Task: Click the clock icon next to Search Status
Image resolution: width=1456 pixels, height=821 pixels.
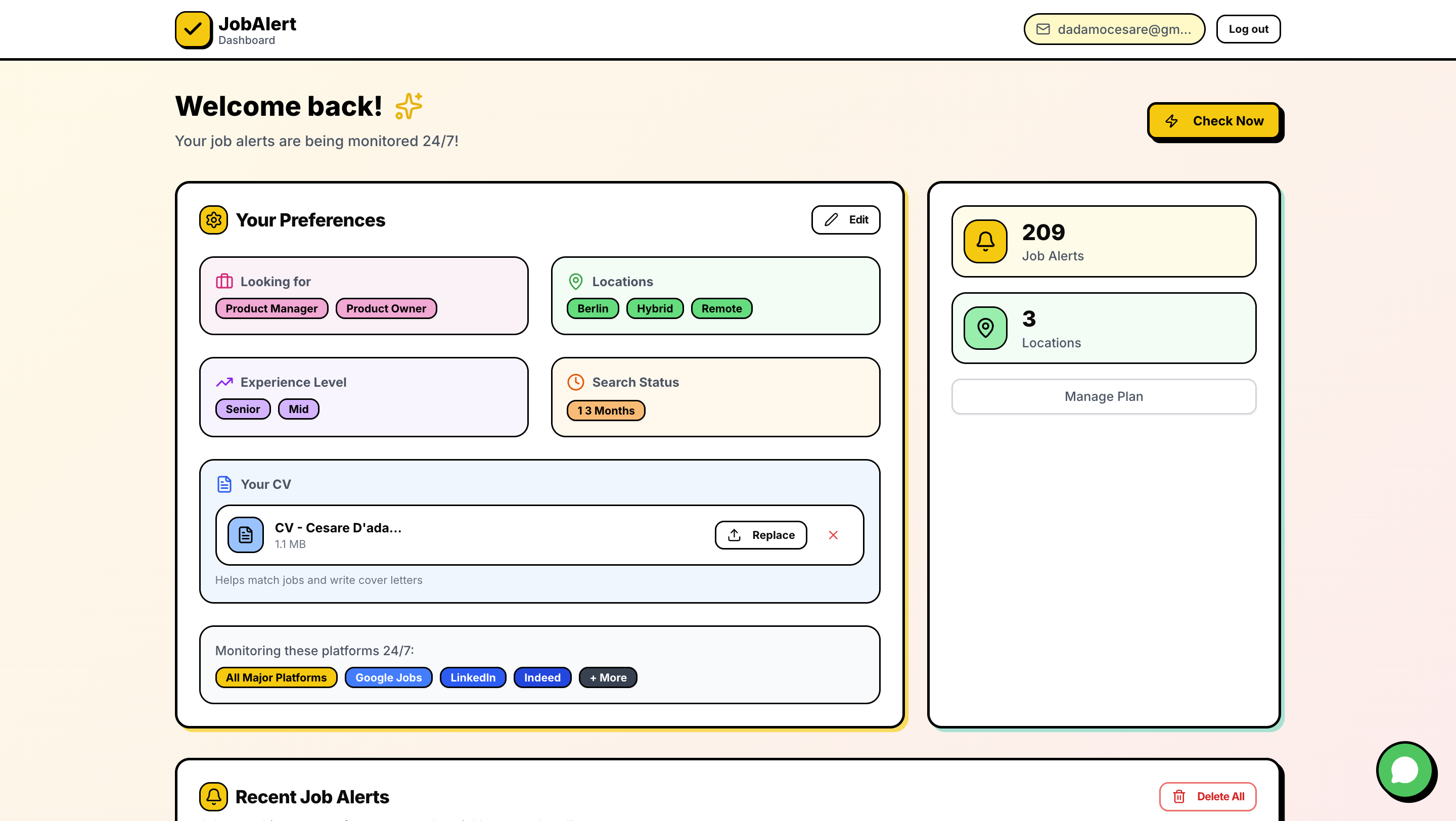Action: point(575,382)
